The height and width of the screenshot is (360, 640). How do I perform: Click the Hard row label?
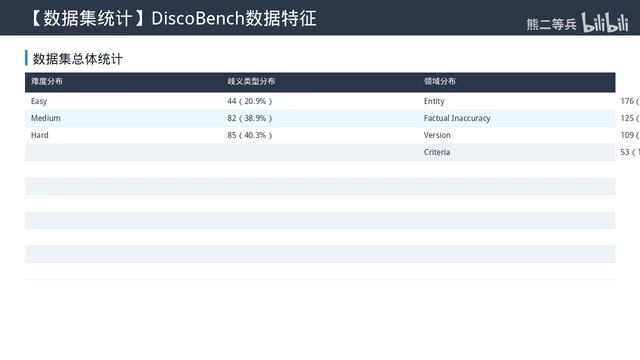(40, 135)
